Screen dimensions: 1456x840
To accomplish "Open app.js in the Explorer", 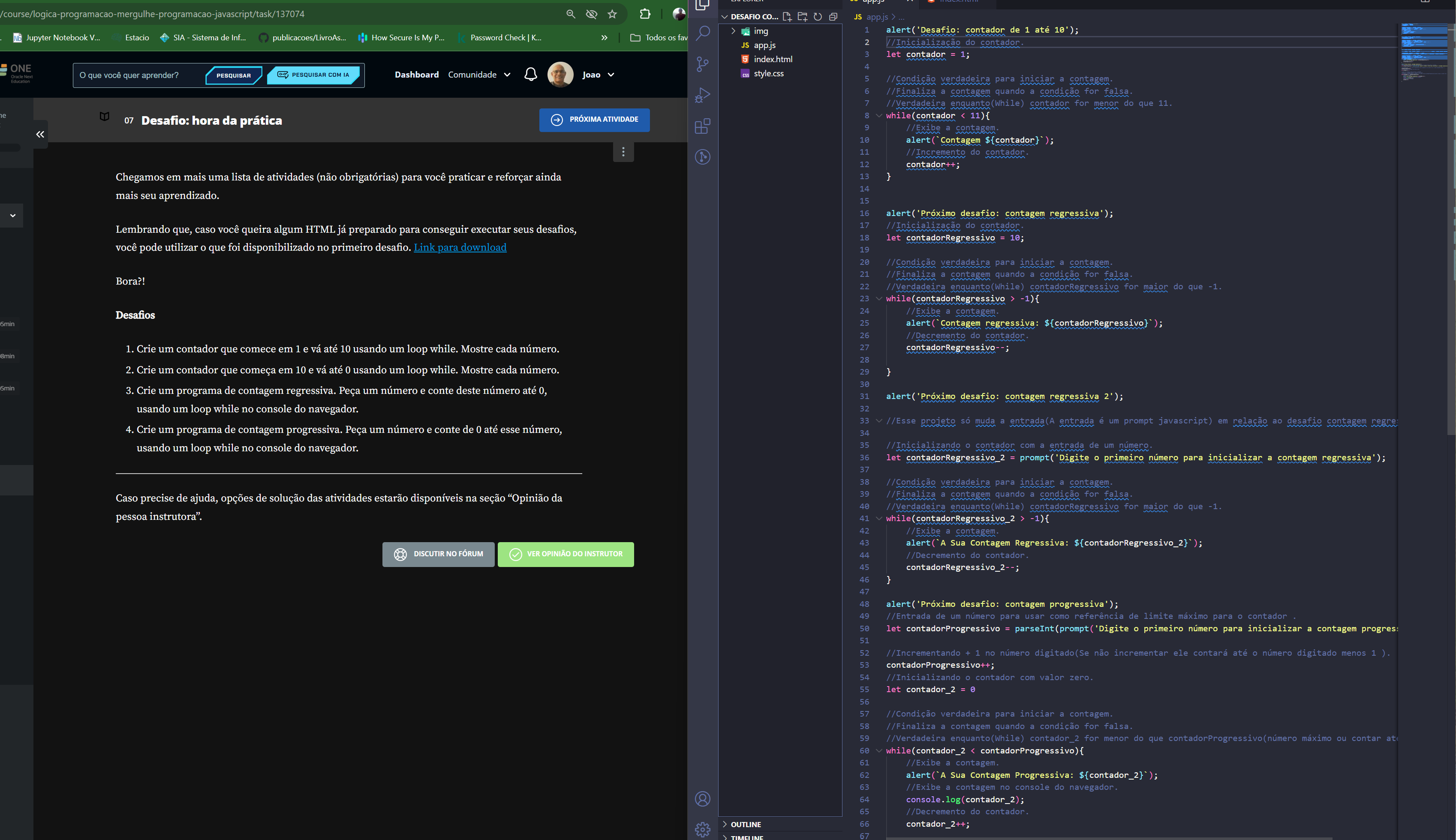I will [x=764, y=45].
